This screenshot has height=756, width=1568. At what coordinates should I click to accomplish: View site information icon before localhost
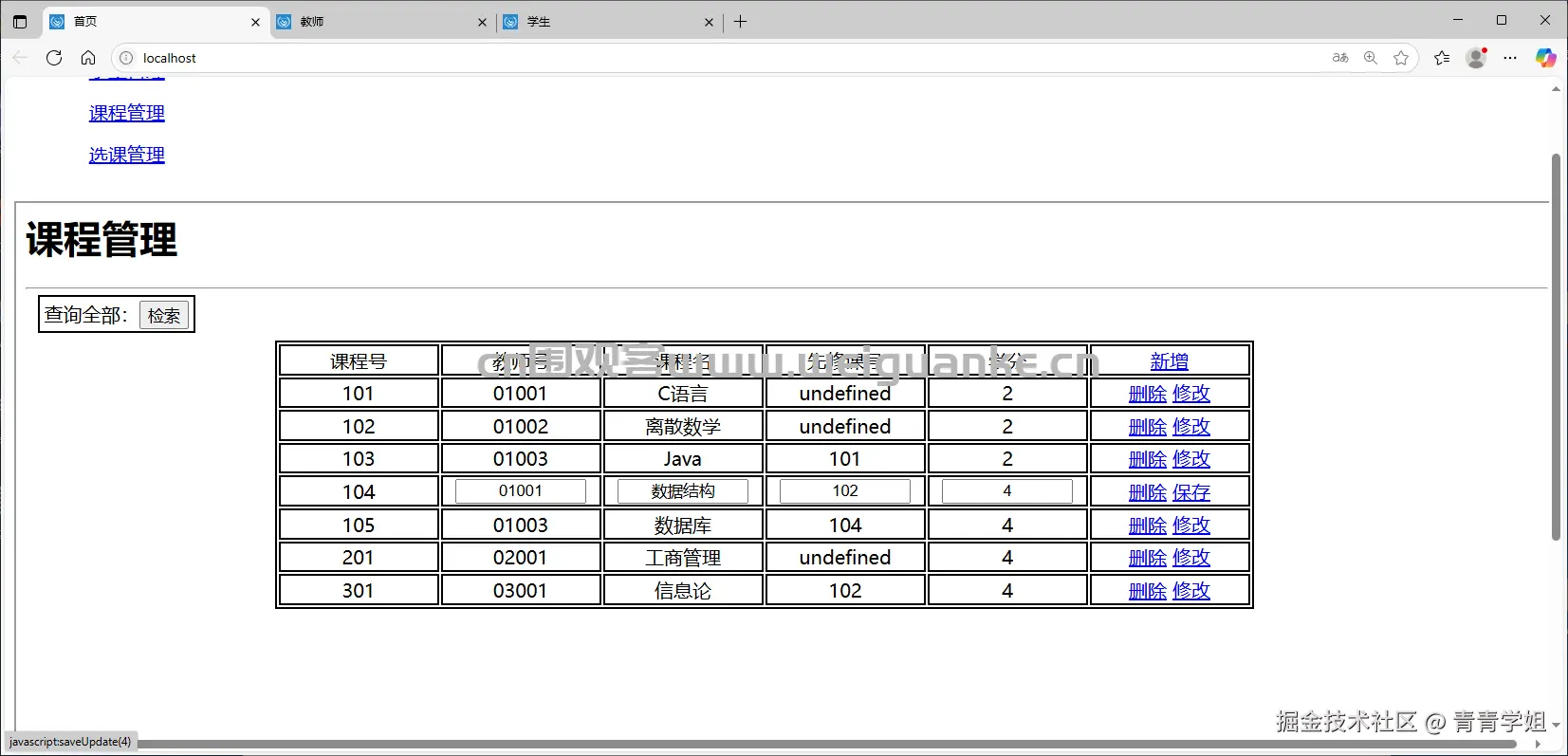point(126,58)
